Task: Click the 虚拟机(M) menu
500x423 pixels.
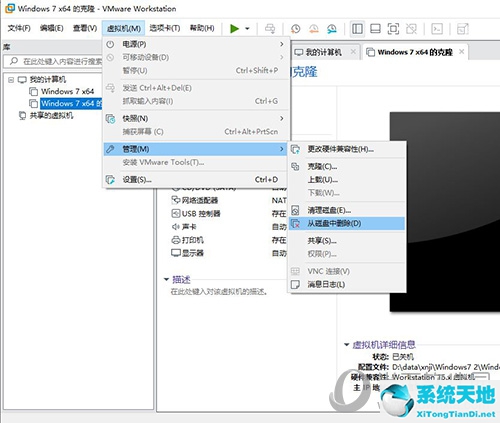Action: [124, 29]
